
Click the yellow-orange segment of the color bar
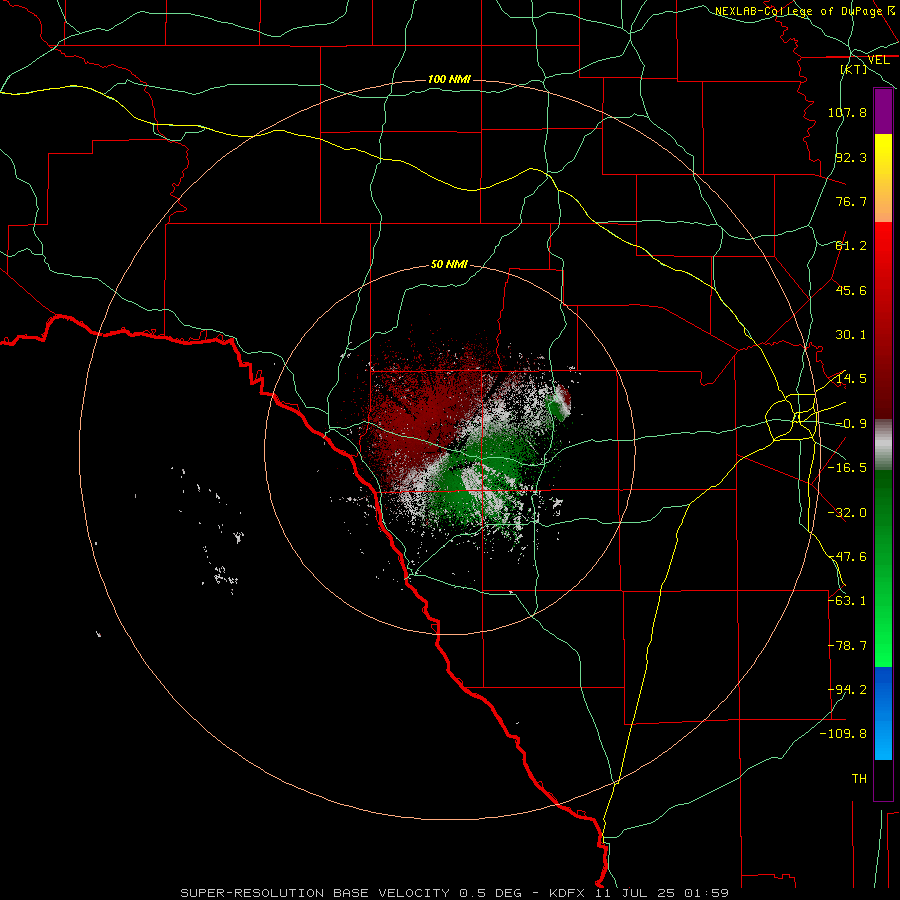(883, 178)
